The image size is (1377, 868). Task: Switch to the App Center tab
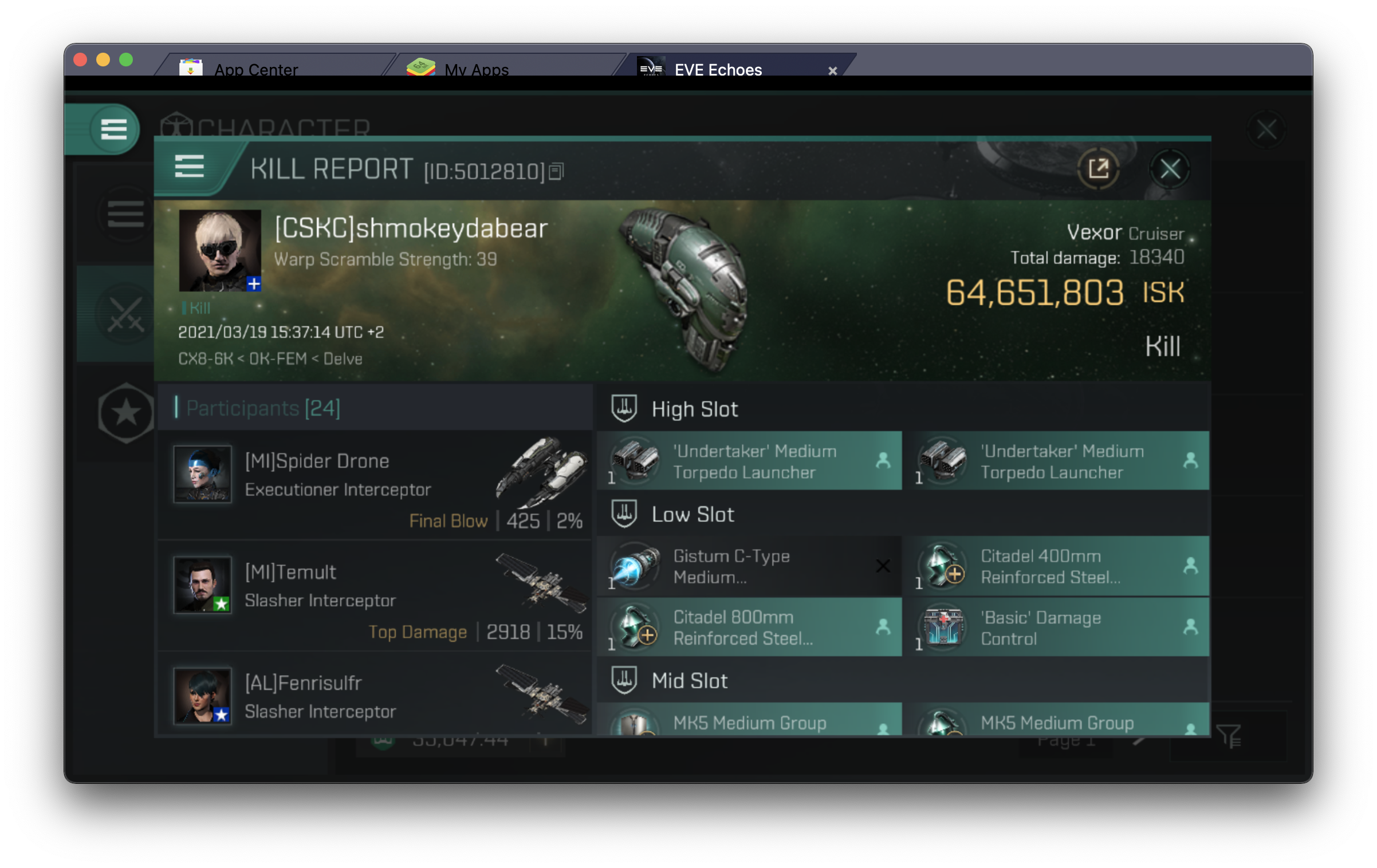click(x=275, y=66)
